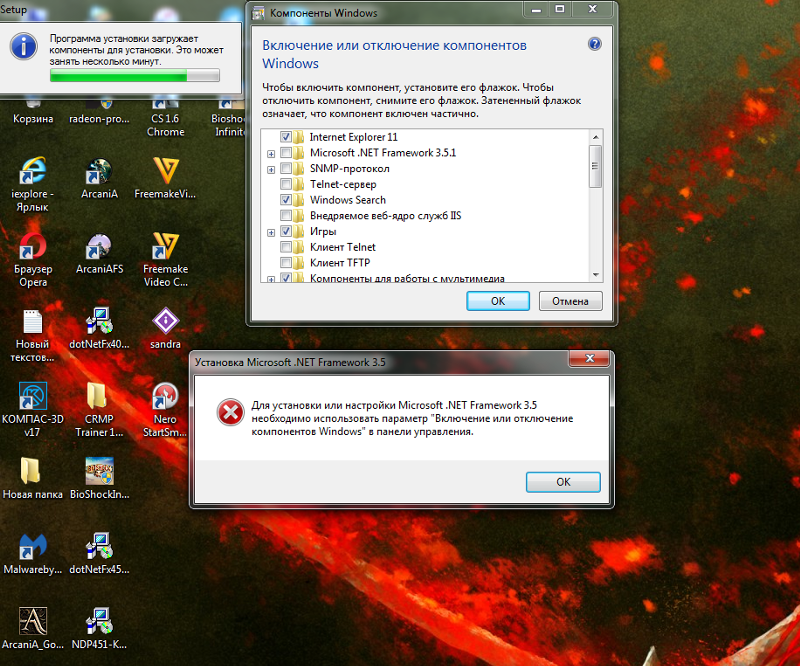Click the scroll up arrow in components list
Screen dimensions: 800x666
point(595,137)
